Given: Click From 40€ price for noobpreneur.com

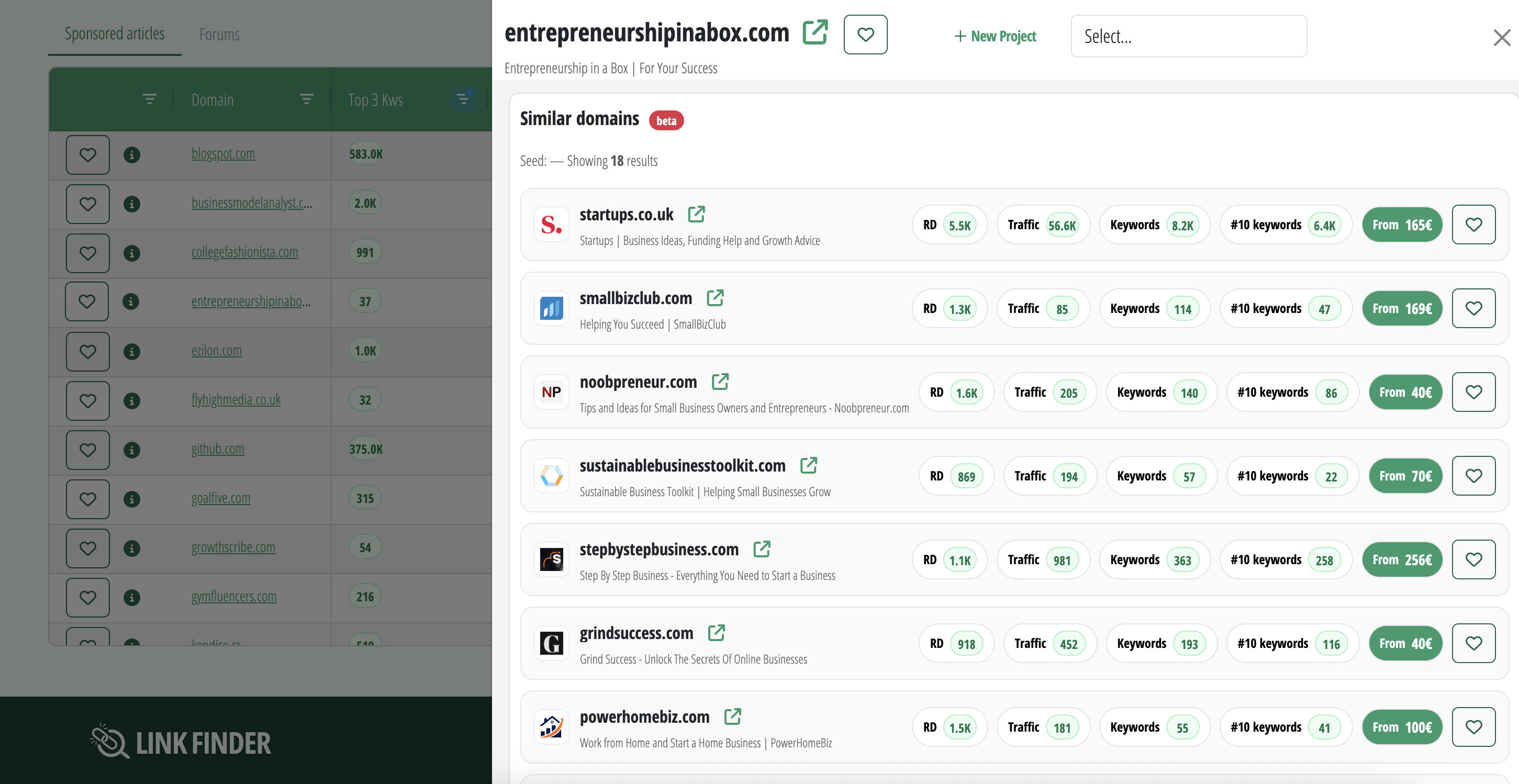Looking at the screenshot, I should click(1405, 392).
